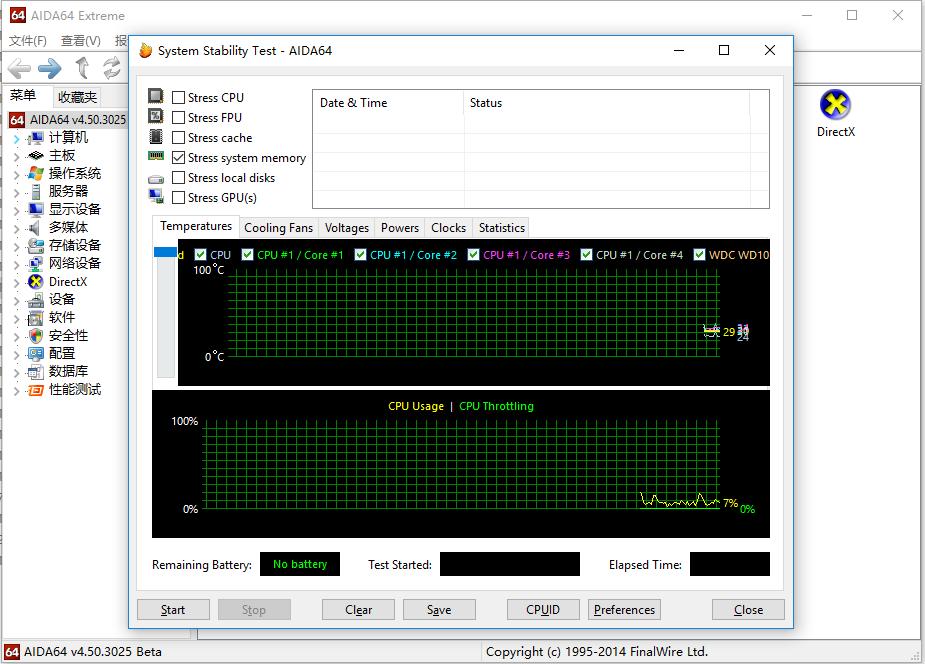Open the CPUID panel
The image size is (925, 664).
pyautogui.click(x=543, y=610)
